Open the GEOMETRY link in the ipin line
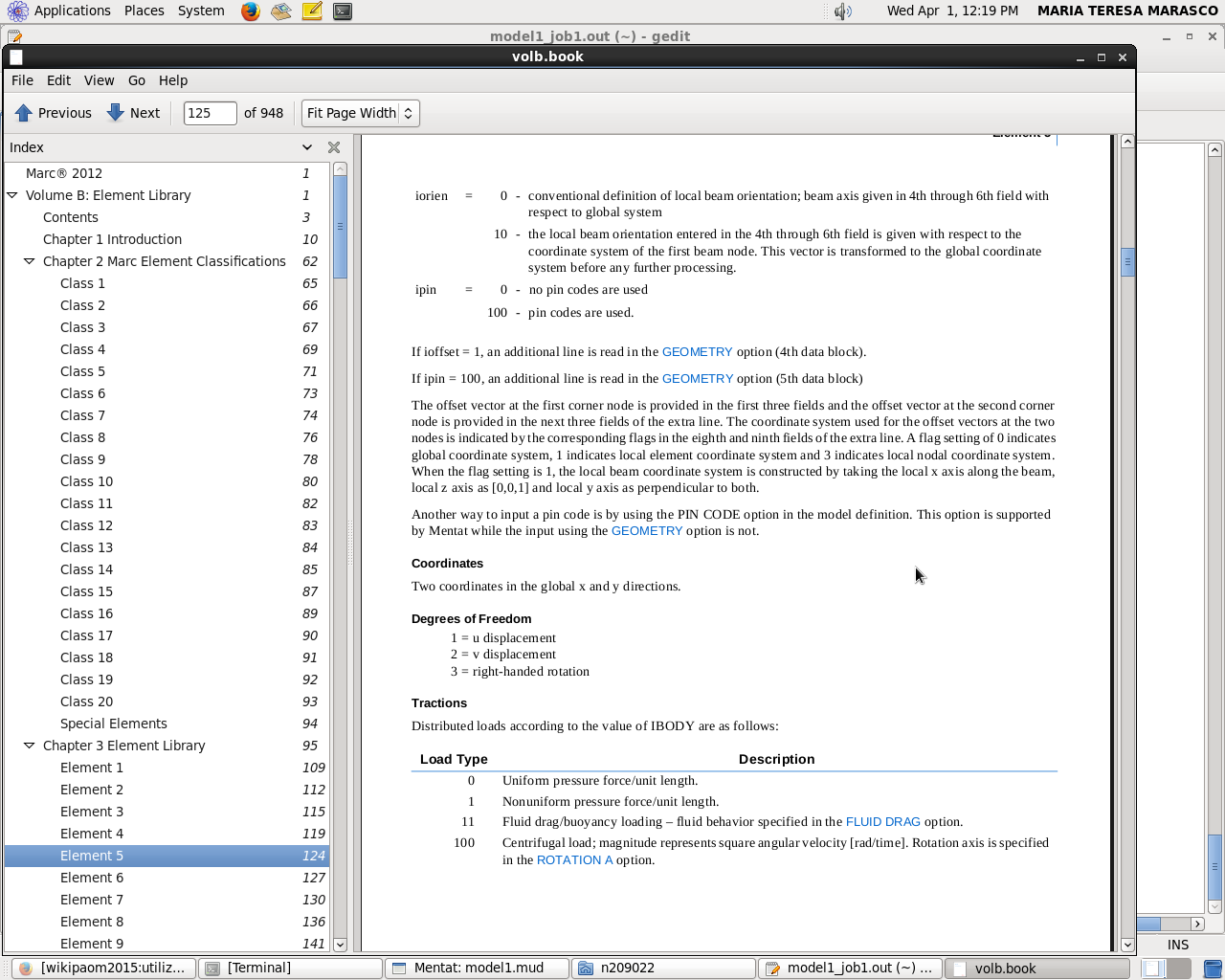The image size is (1225, 980). (698, 379)
